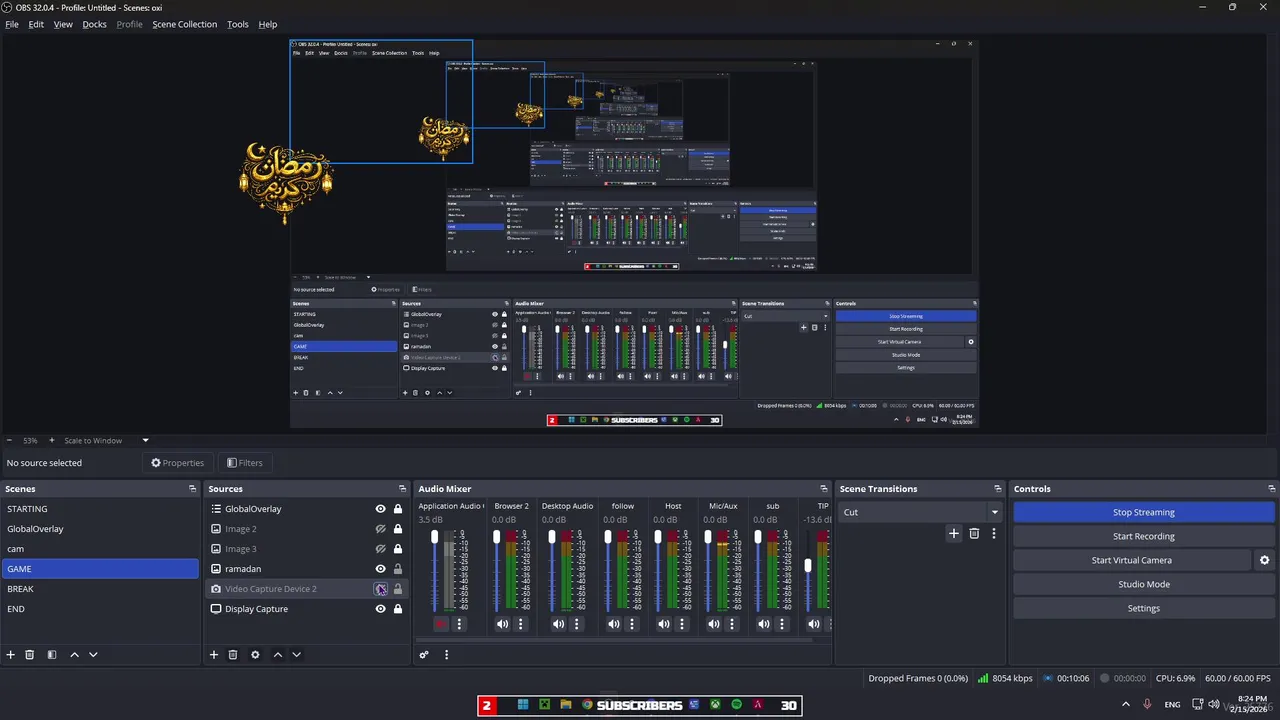The image size is (1280, 720).
Task: Click Start Recording
Action: point(1144,536)
